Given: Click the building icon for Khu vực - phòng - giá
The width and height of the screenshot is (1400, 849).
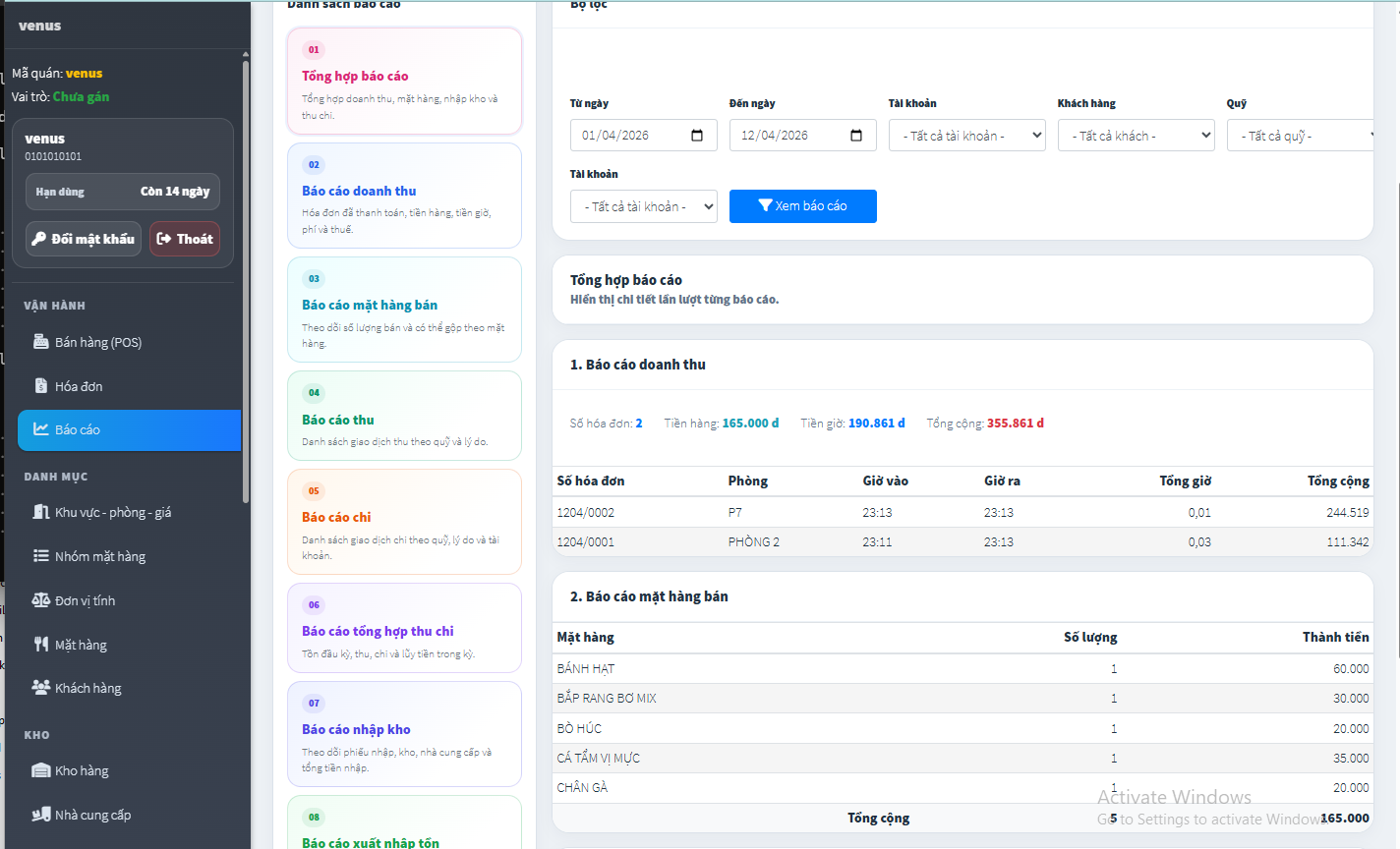Looking at the screenshot, I should [x=40, y=512].
